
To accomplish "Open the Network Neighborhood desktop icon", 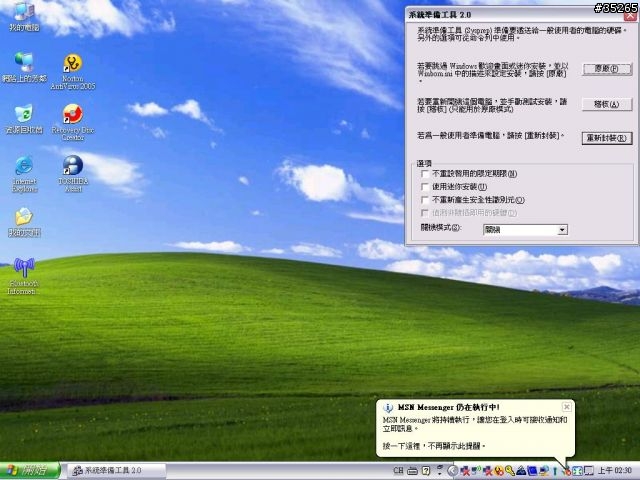I will click(x=24, y=67).
